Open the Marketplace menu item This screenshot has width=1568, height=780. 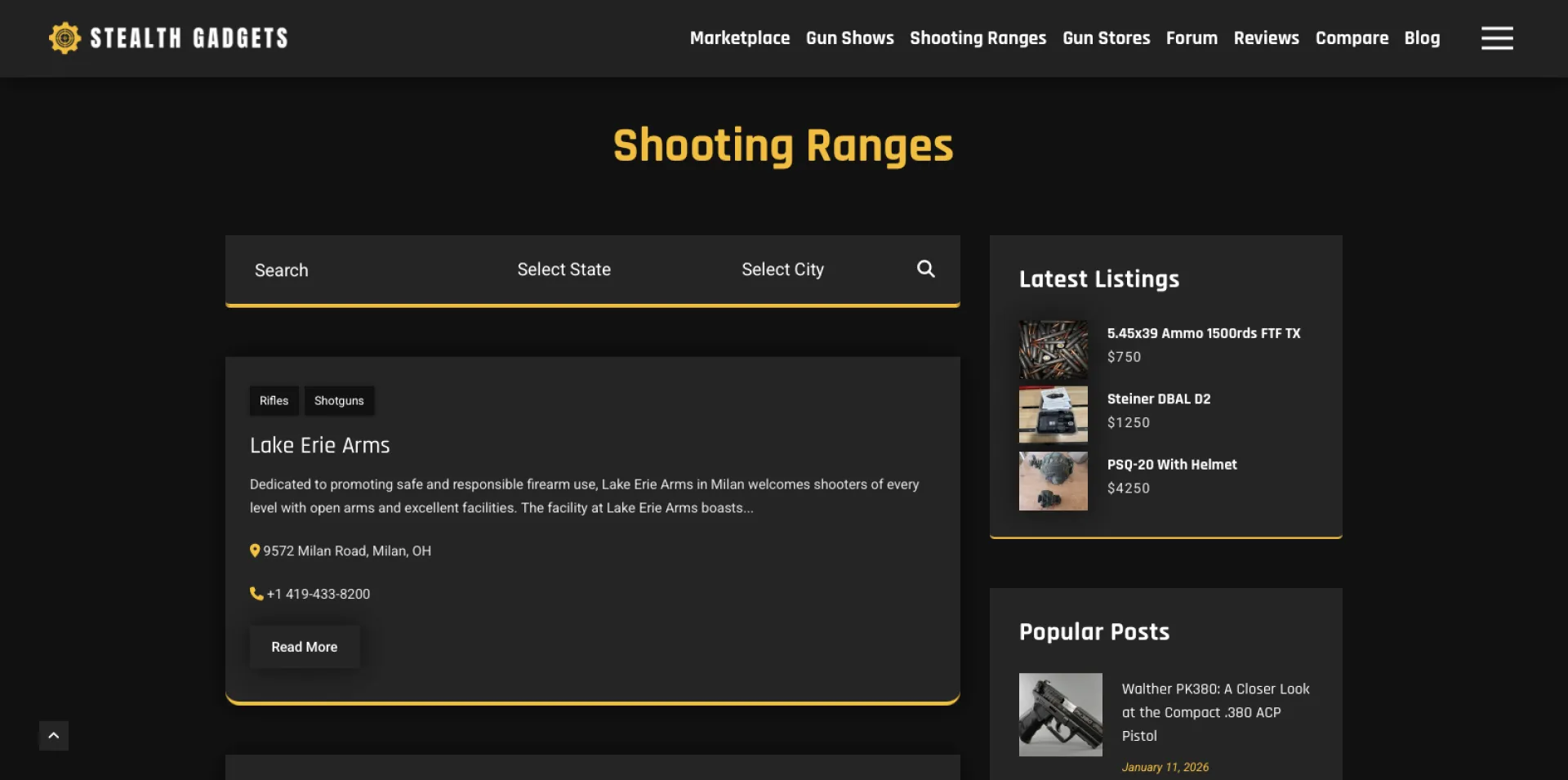point(739,38)
